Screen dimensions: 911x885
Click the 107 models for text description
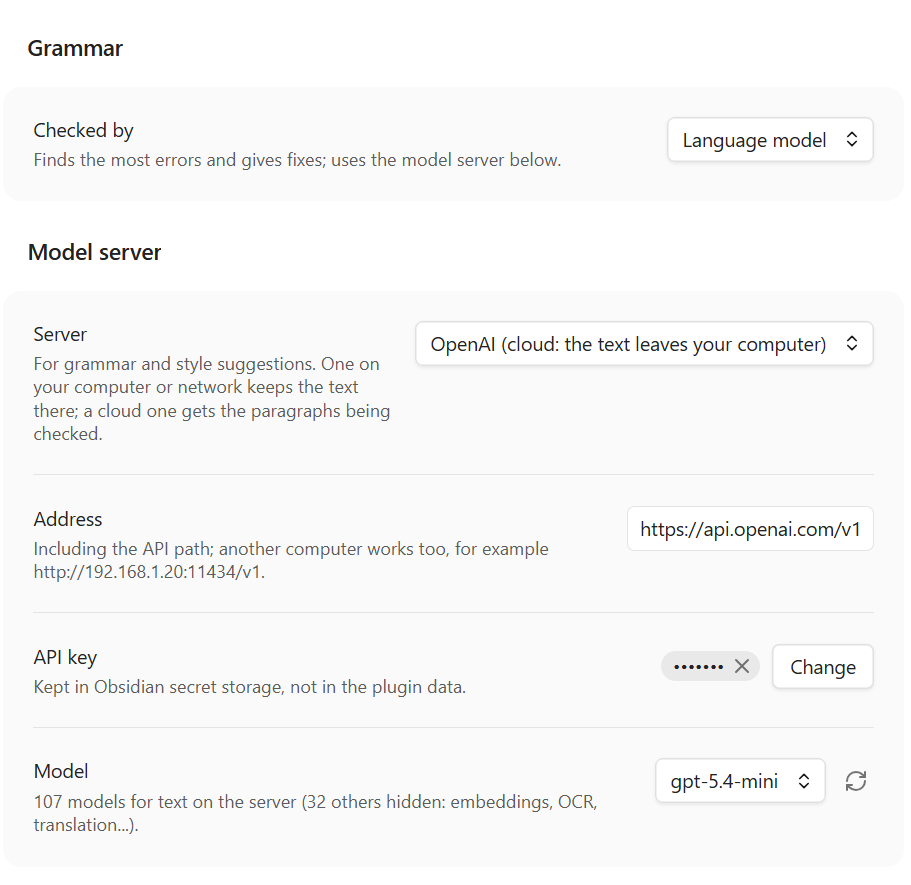pyautogui.click(x=315, y=813)
